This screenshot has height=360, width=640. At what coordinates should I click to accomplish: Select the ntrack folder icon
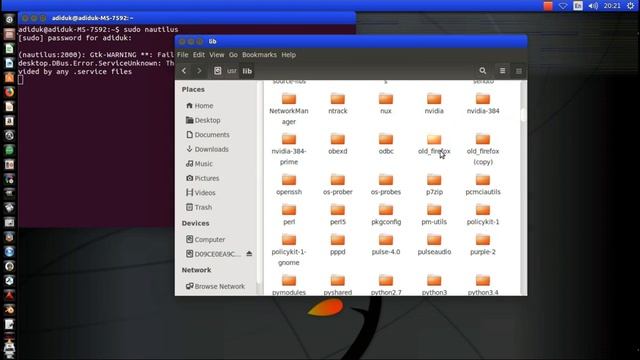(x=338, y=99)
